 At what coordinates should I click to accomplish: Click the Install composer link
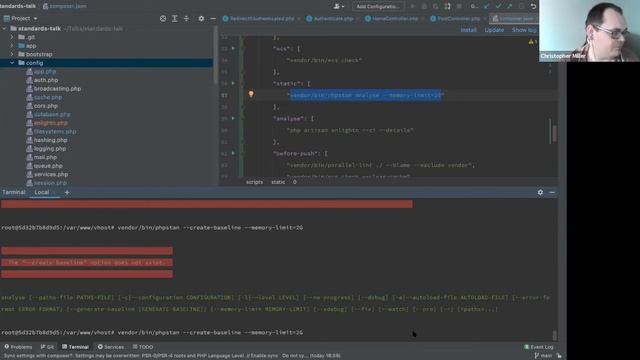[x=469, y=30]
